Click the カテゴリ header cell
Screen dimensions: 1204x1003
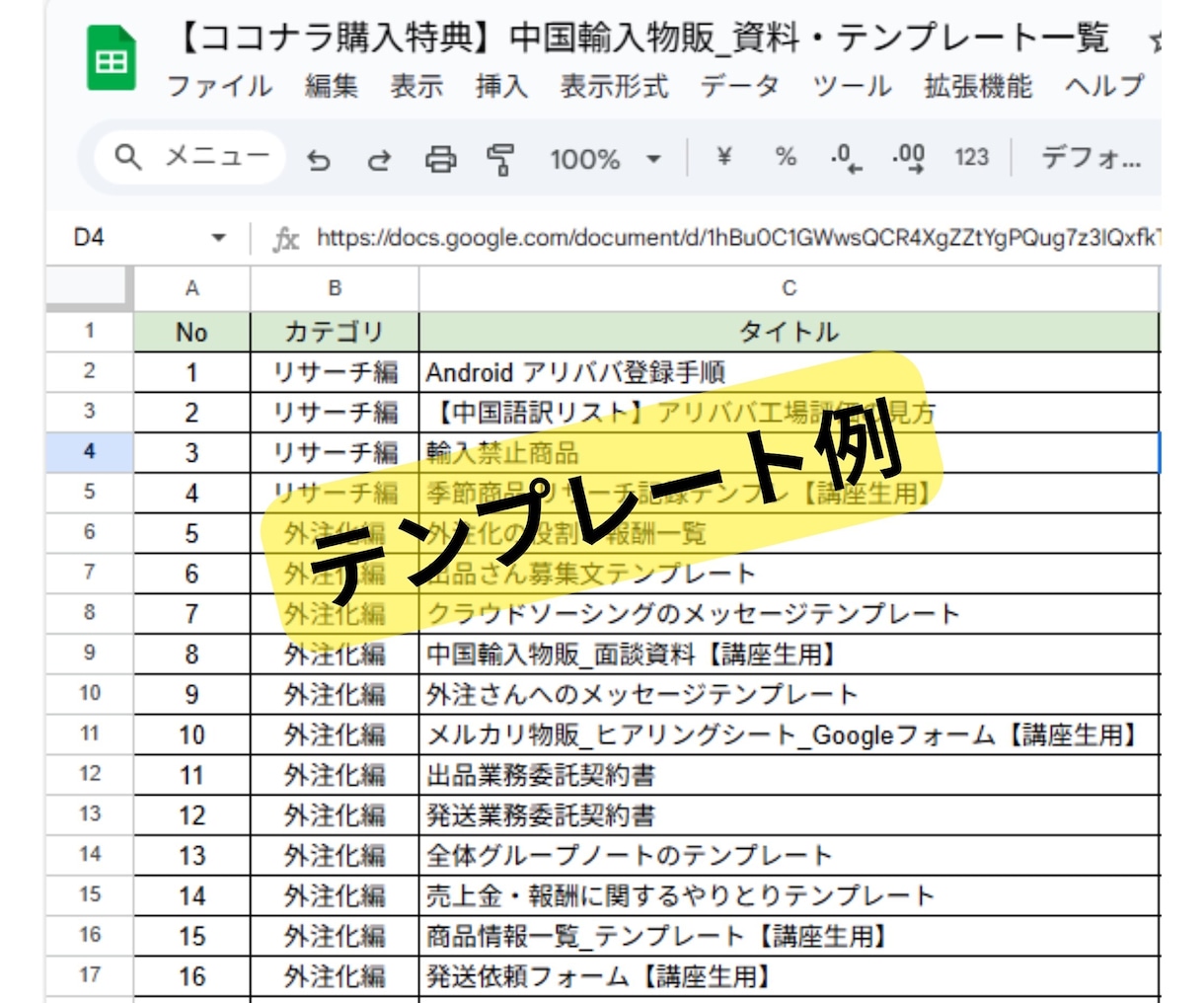pyautogui.click(x=335, y=332)
